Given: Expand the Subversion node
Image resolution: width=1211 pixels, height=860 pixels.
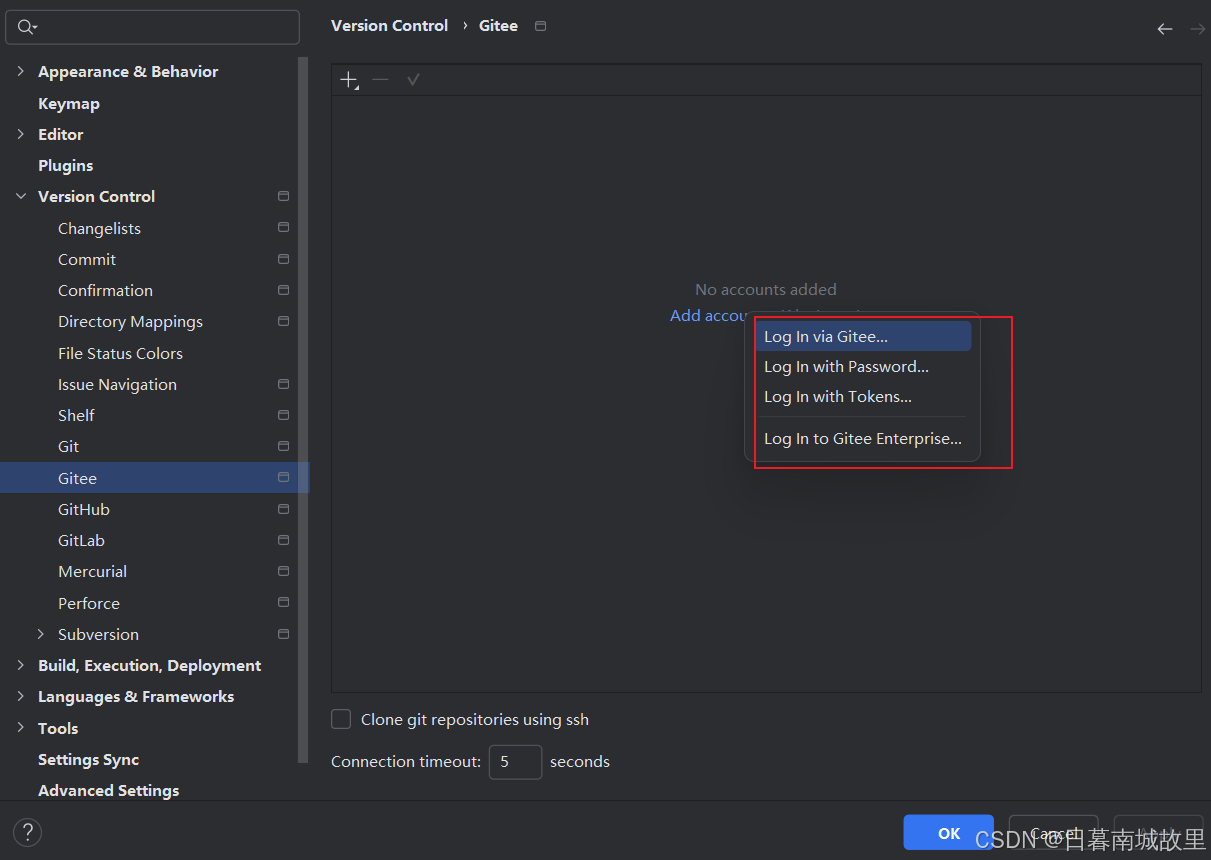Looking at the screenshot, I should click(x=40, y=634).
